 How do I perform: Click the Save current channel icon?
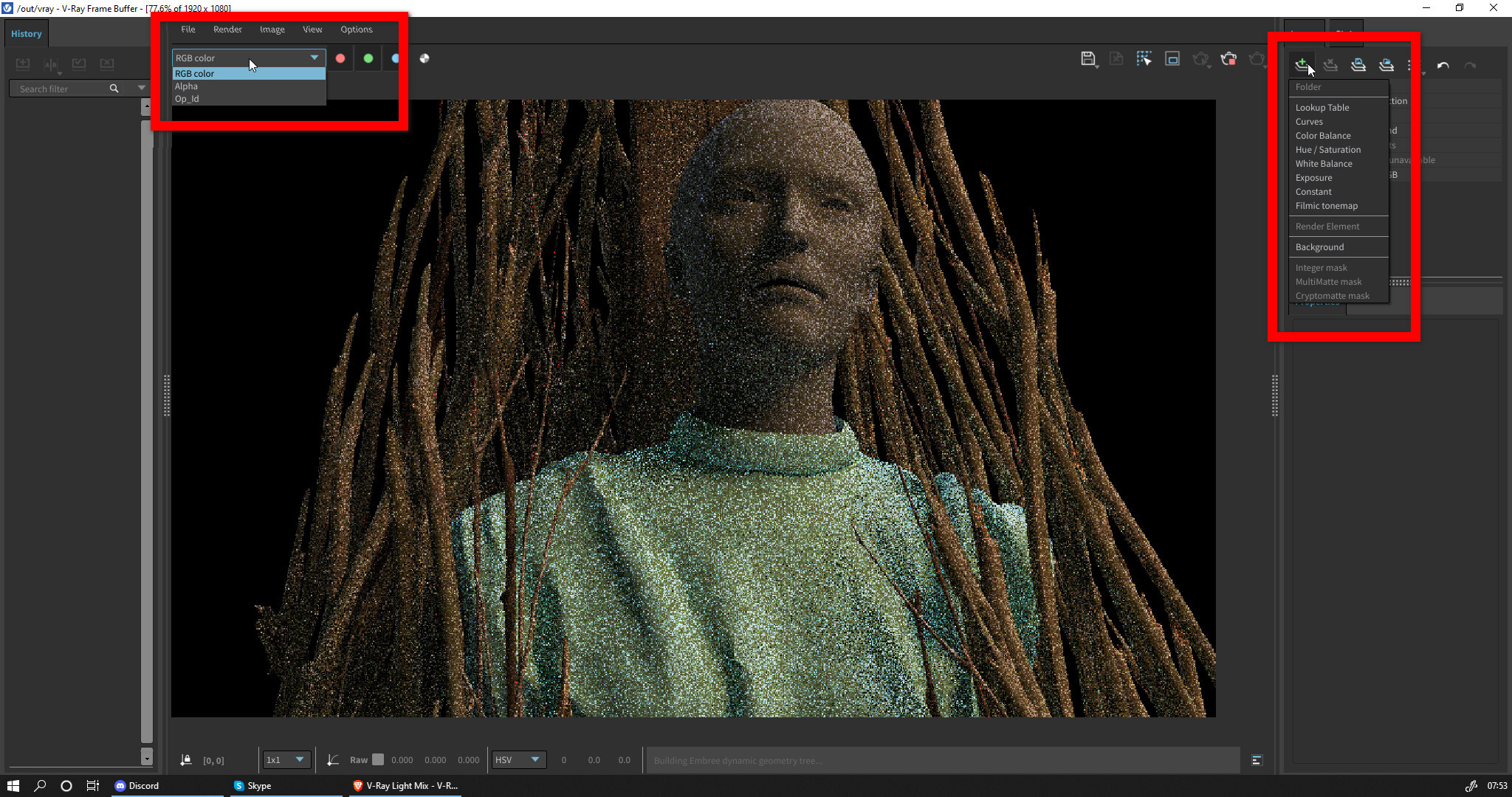click(1088, 58)
